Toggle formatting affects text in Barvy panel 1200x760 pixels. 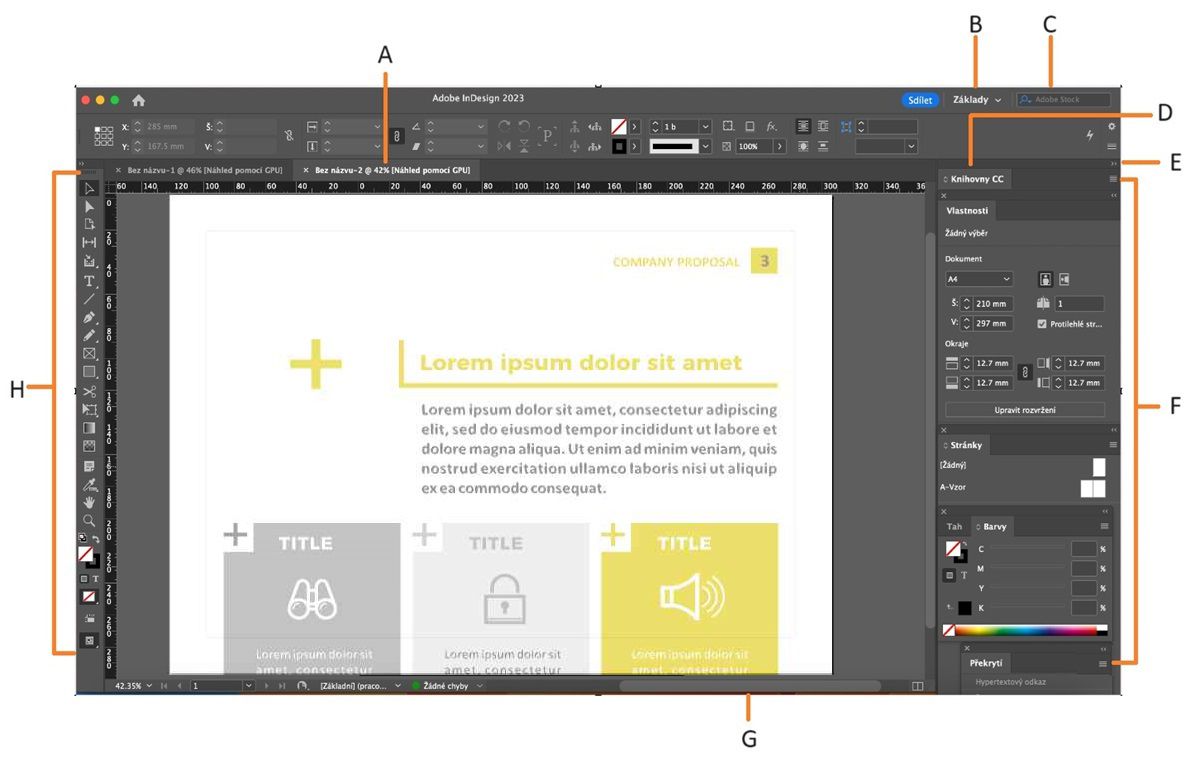click(964, 575)
